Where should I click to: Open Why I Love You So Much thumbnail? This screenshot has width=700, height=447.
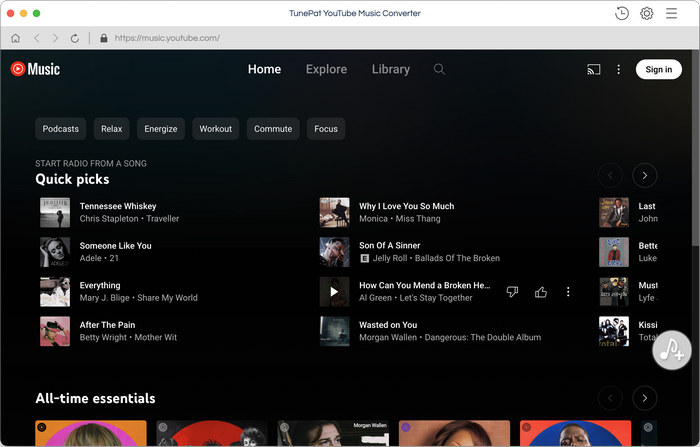(334, 213)
